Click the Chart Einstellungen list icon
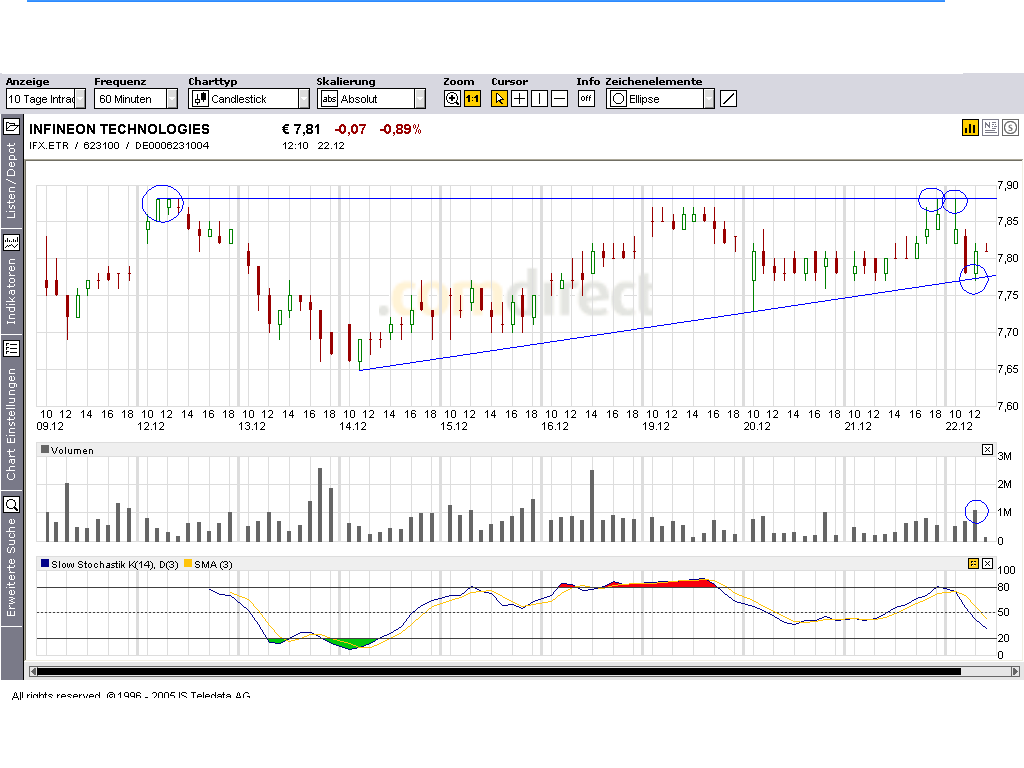Viewport: 1024px width, 768px height. (12, 349)
